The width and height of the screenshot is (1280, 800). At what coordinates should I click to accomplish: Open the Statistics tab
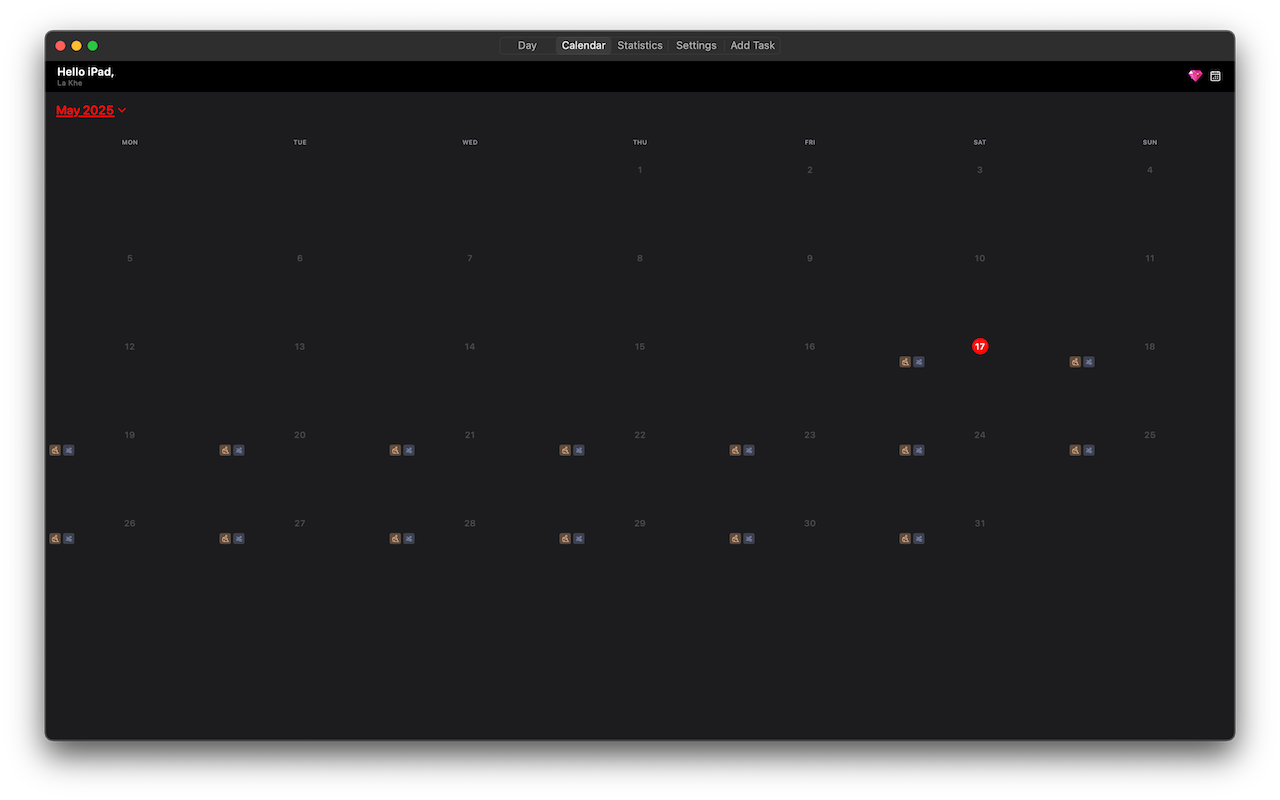click(640, 45)
